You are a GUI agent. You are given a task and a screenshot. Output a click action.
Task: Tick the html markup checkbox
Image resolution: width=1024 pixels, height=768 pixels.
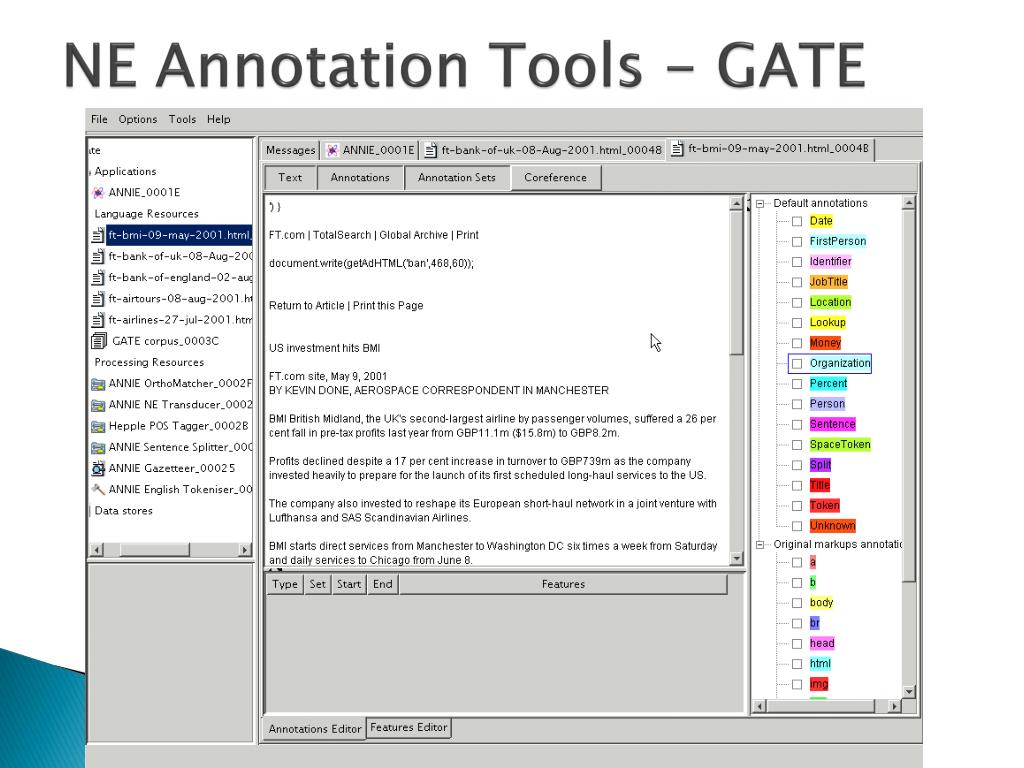tap(797, 664)
